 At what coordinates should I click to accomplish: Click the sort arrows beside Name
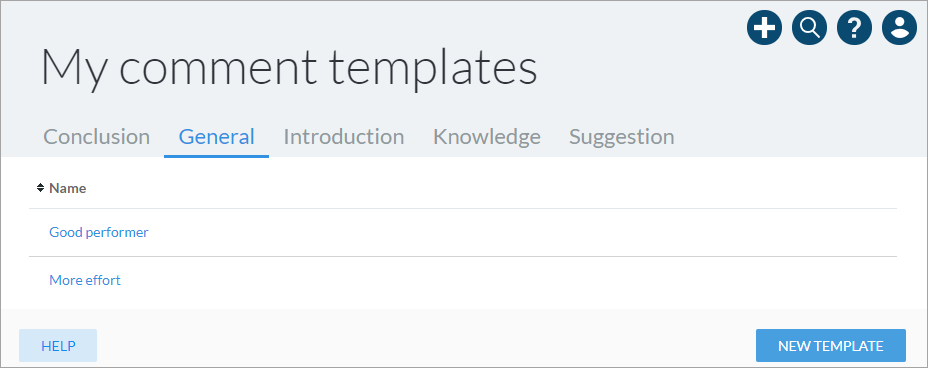tap(40, 188)
